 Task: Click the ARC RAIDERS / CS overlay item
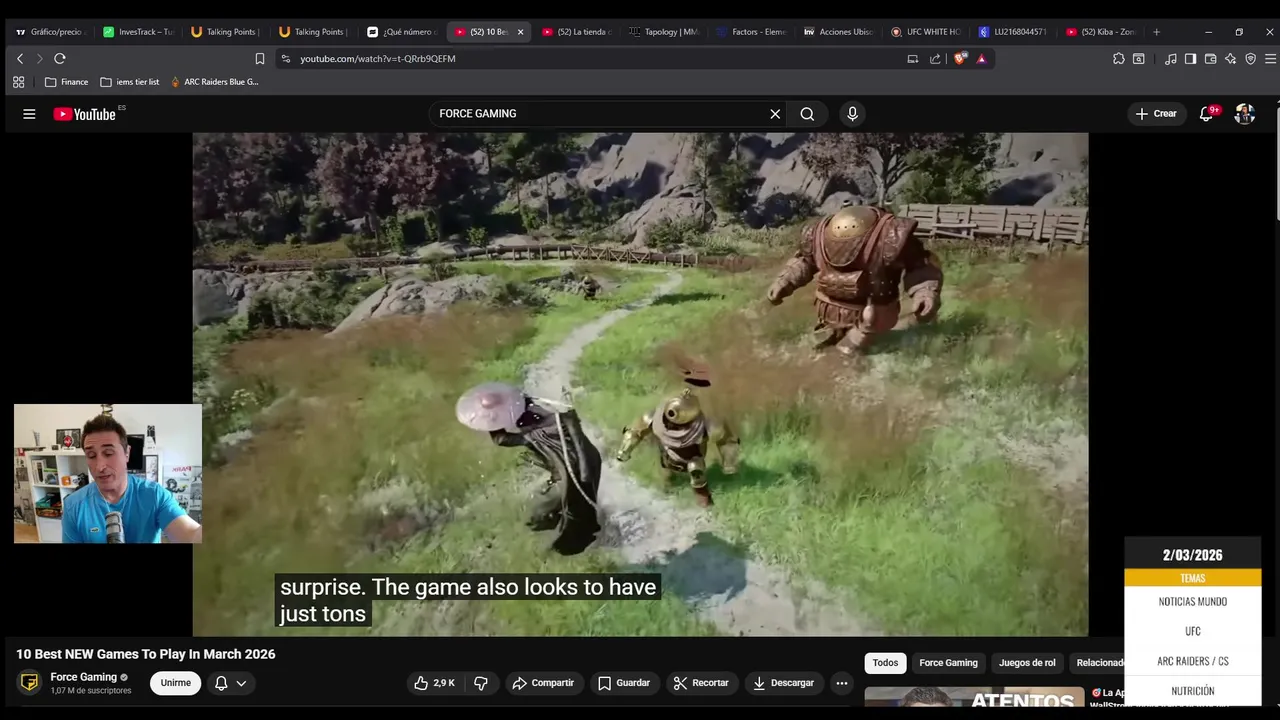(x=1192, y=661)
